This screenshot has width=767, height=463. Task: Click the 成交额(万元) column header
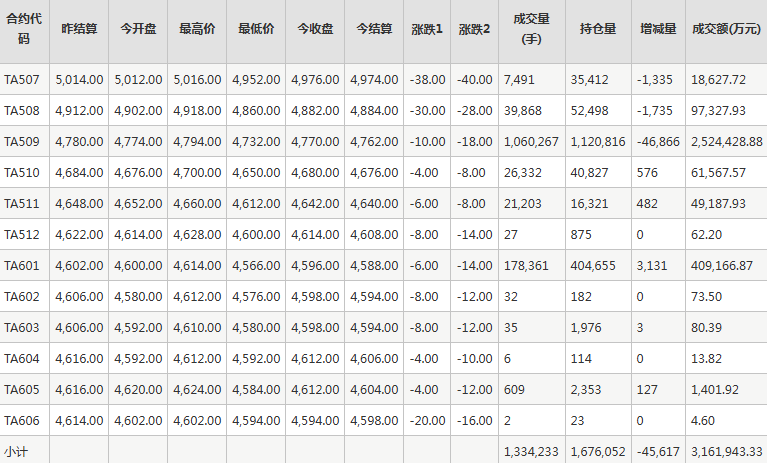point(726,29)
